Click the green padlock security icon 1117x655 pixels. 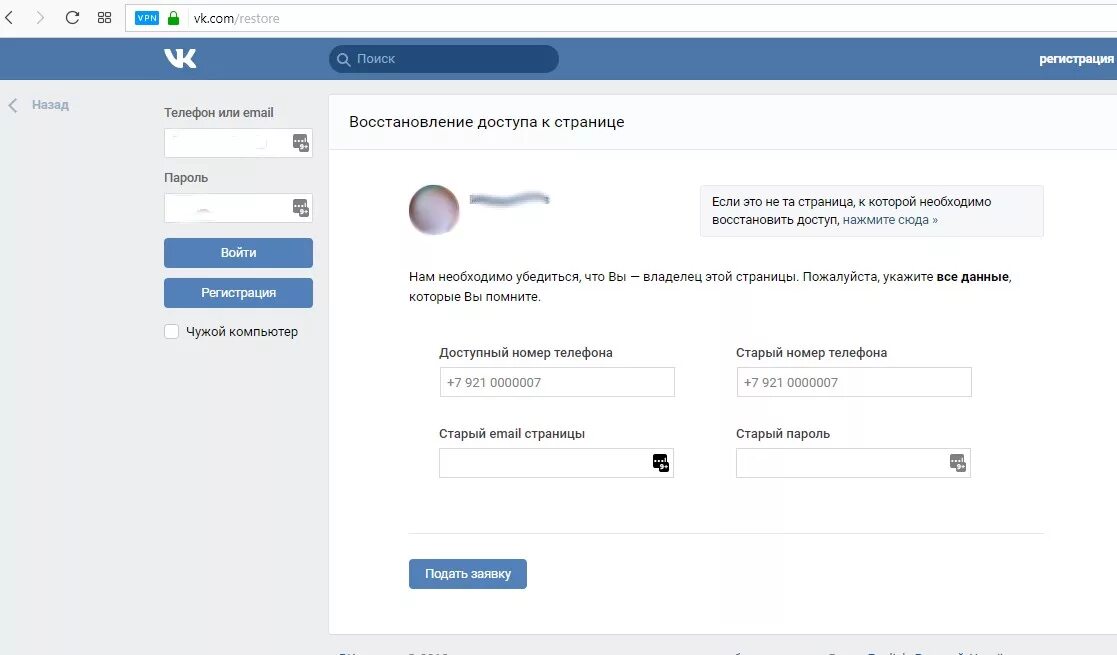click(x=172, y=17)
